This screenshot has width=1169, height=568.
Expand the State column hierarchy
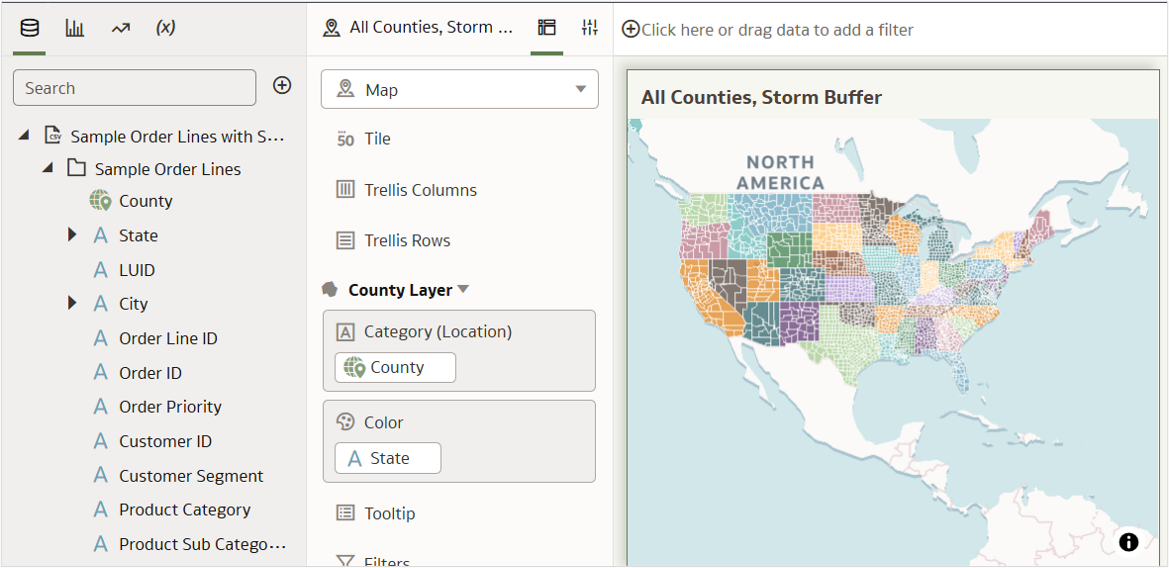[72, 235]
